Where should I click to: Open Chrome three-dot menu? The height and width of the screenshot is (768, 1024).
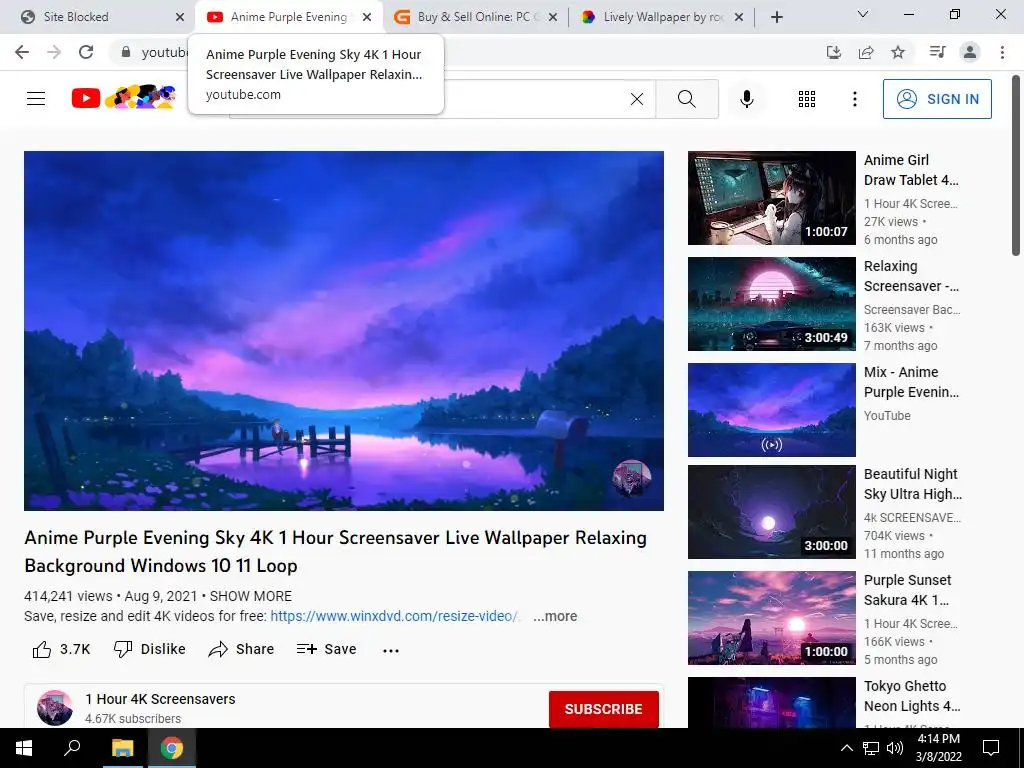[x=1002, y=52]
